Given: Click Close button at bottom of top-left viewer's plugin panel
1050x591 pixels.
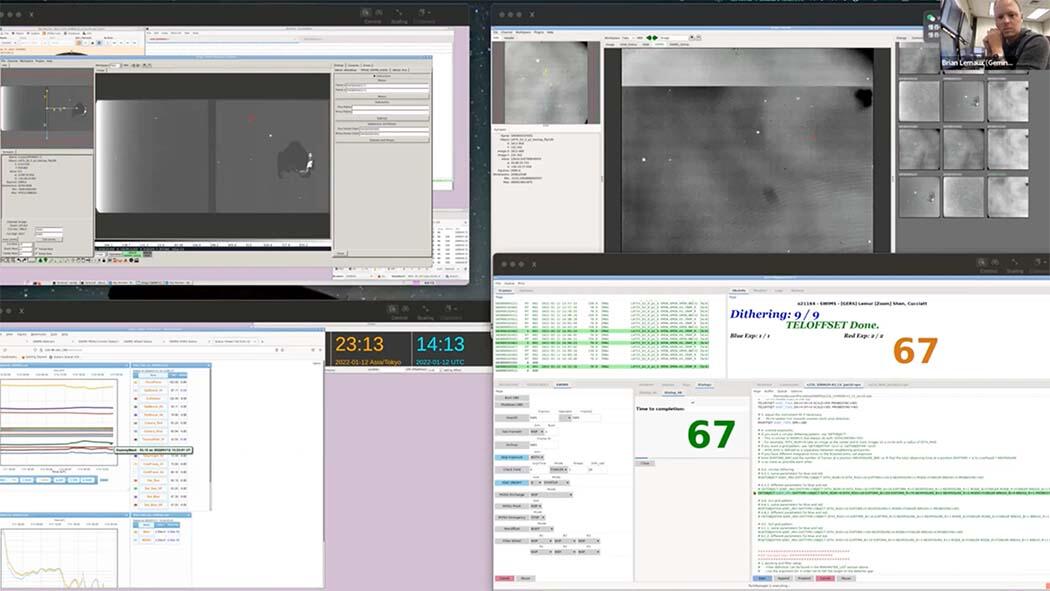Looking at the screenshot, I should point(340,254).
